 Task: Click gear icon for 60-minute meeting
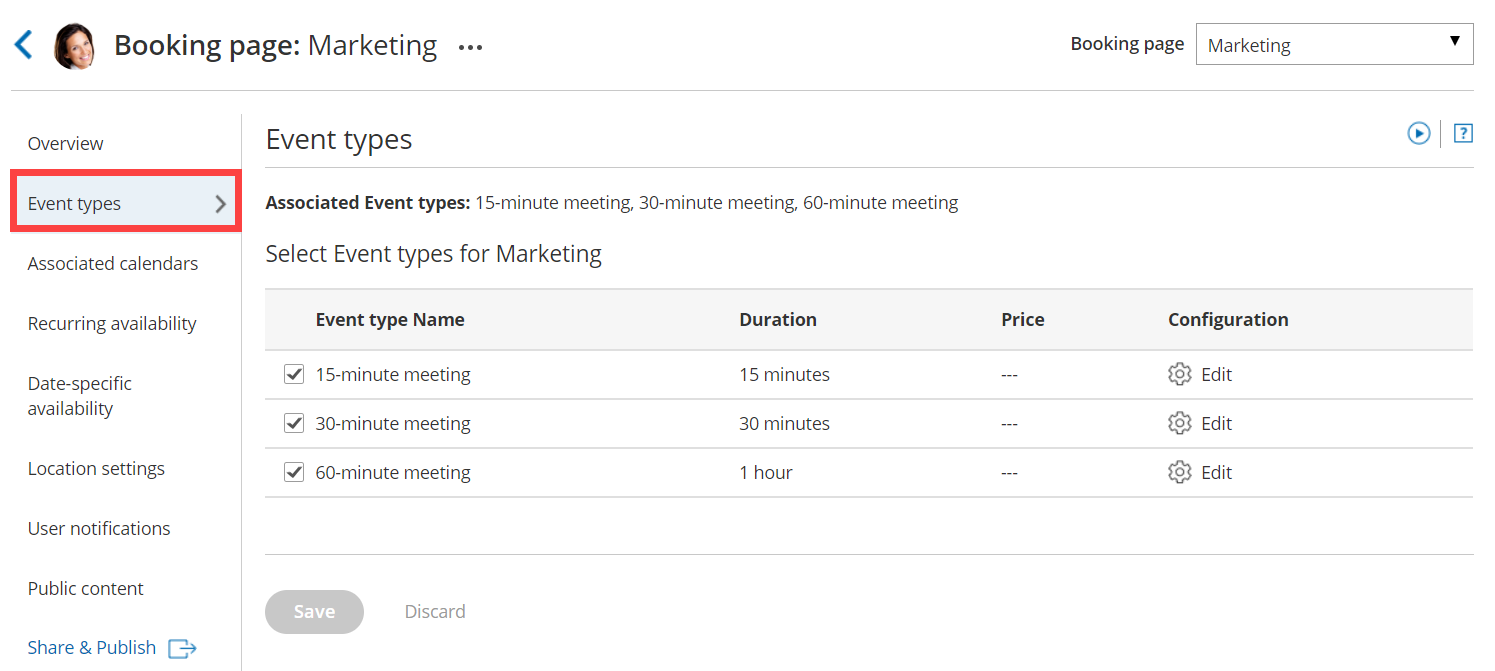click(x=1180, y=472)
